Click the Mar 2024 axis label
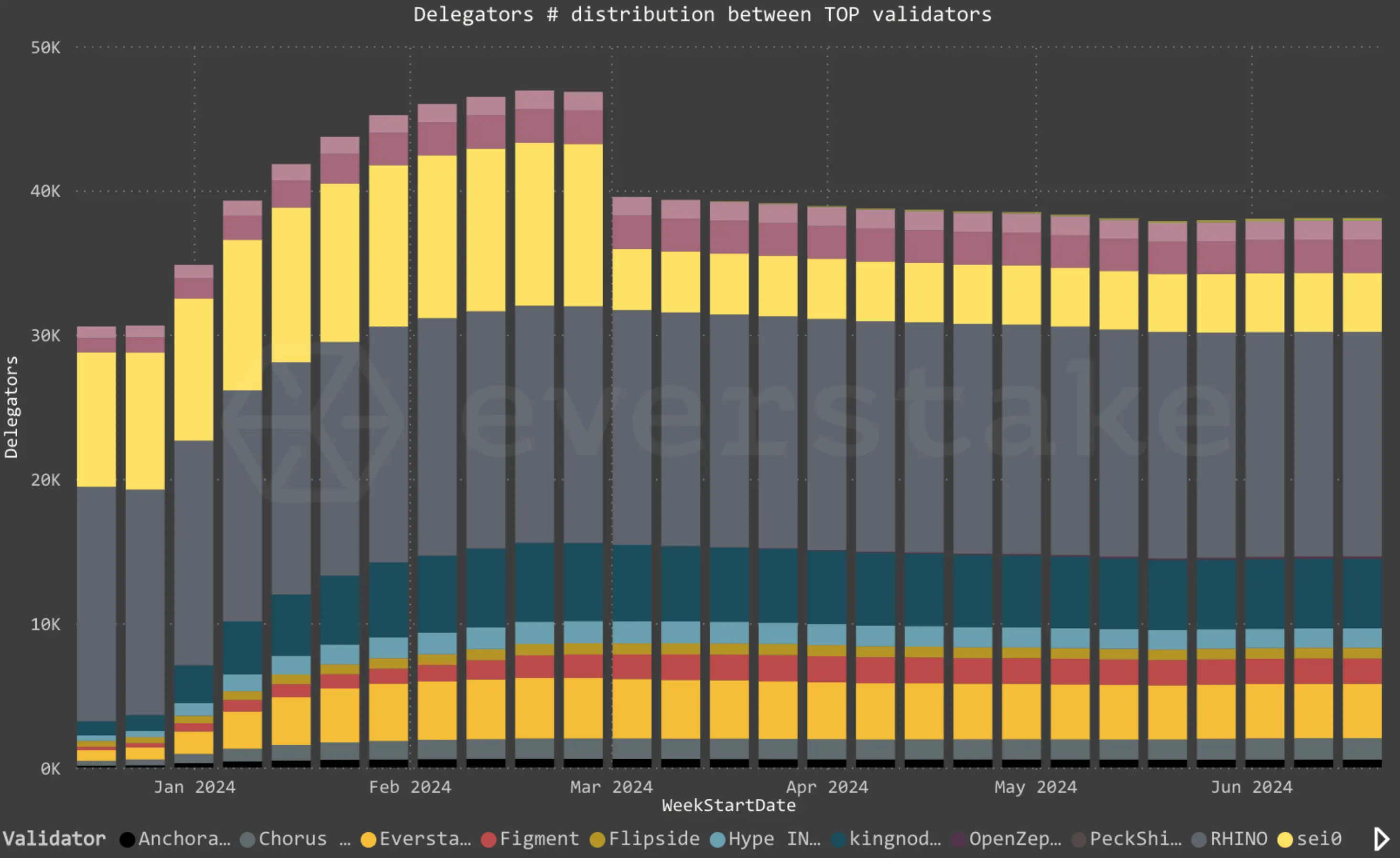The image size is (1400, 858). (x=611, y=787)
